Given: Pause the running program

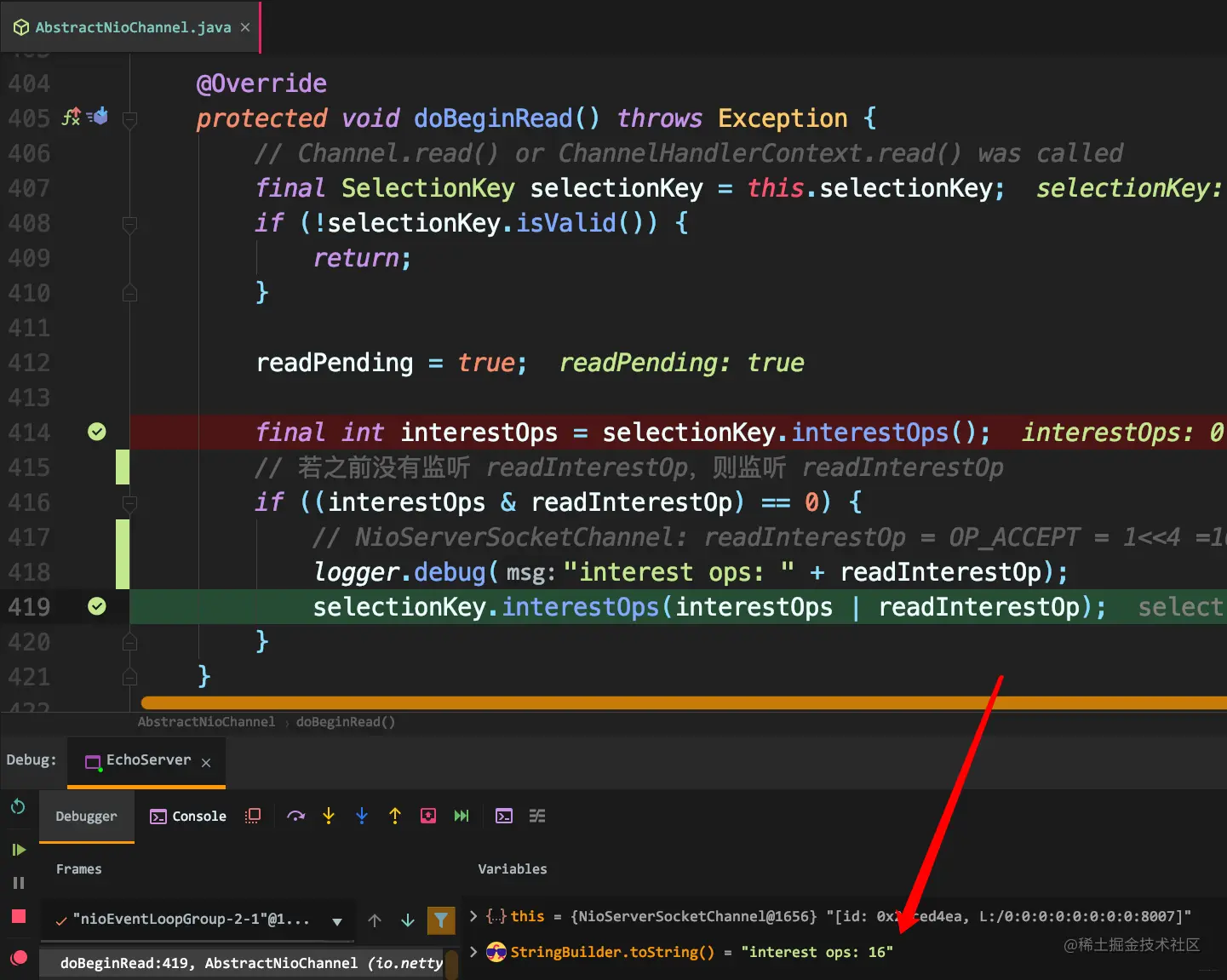Looking at the screenshot, I should click(18, 883).
